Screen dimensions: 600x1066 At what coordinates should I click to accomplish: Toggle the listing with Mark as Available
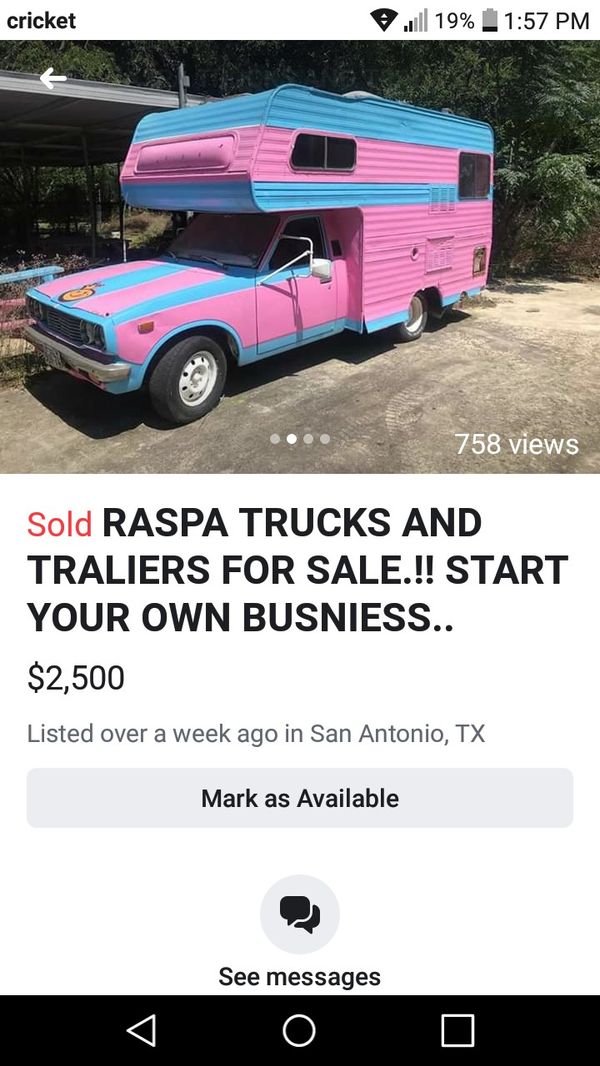[299, 797]
